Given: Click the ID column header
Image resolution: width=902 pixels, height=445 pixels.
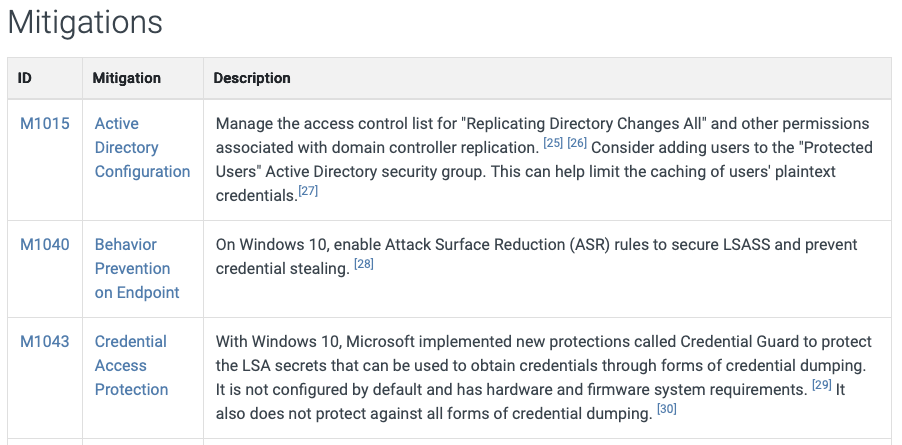Looking at the screenshot, I should pos(25,78).
